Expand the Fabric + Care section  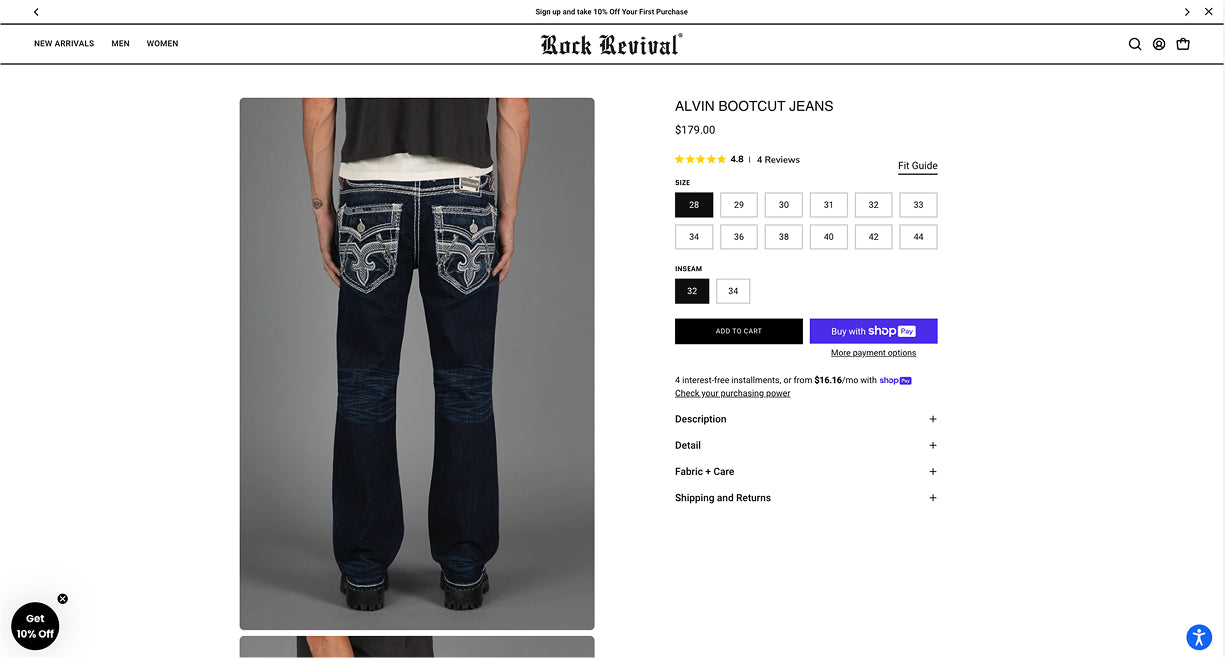pos(806,471)
